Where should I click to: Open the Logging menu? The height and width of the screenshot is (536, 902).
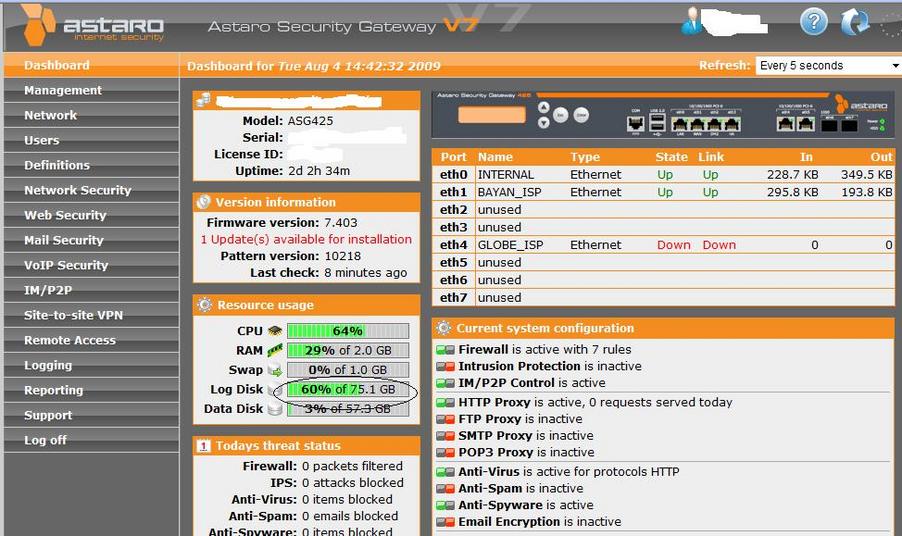pyautogui.click(x=91, y=365)
